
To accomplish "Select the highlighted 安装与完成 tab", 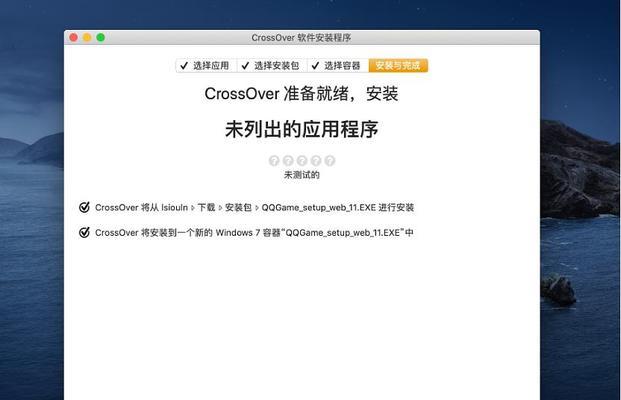I will pyautogui.click(x=398, y=66).
